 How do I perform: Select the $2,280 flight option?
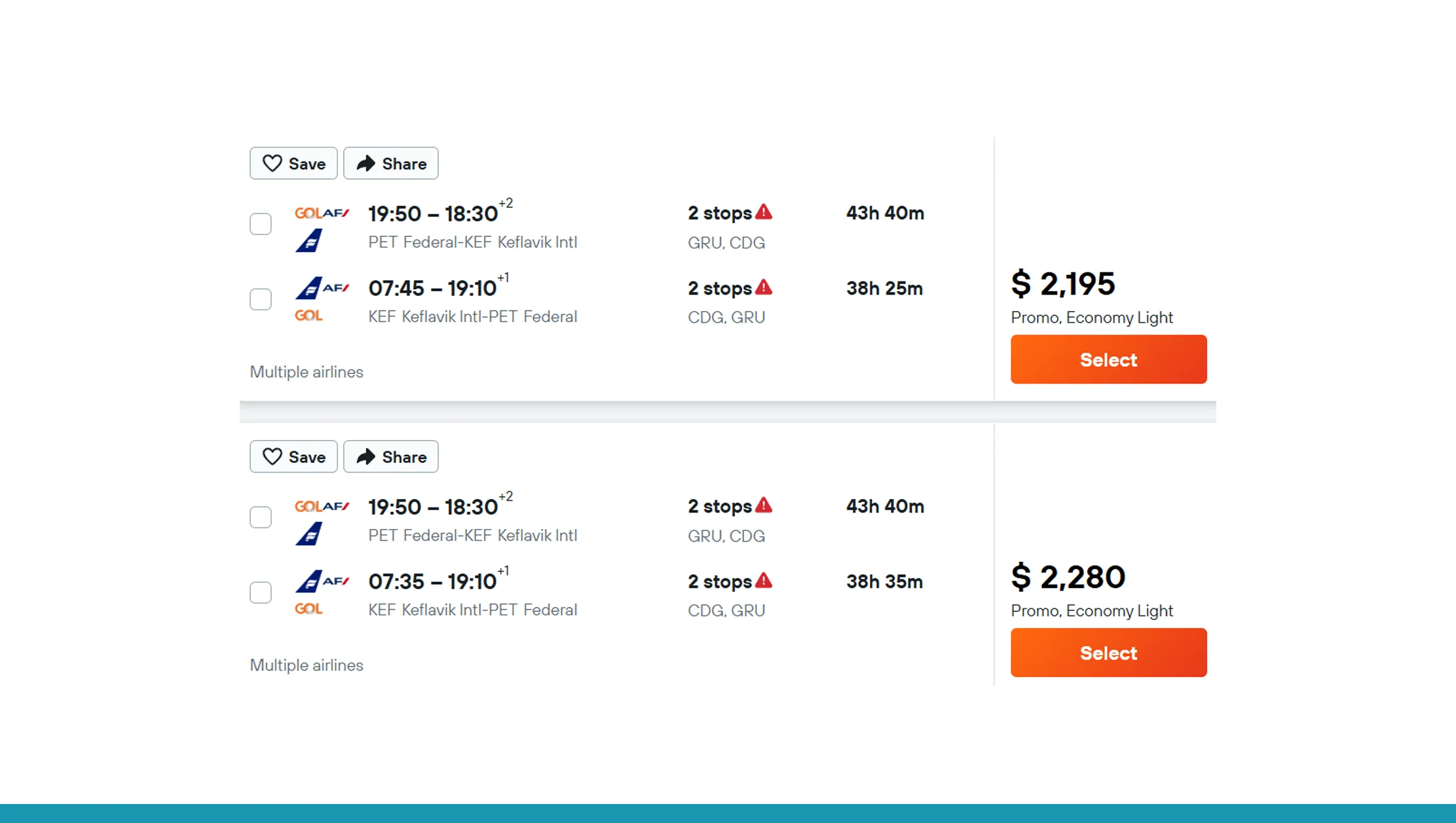coord(1108,652)
